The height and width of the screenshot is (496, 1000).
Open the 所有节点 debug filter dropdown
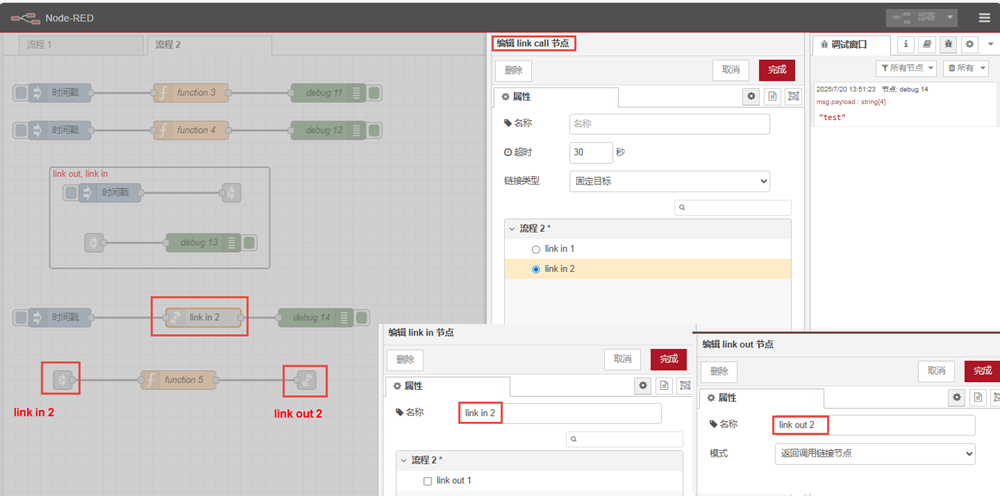click(908, 68)
